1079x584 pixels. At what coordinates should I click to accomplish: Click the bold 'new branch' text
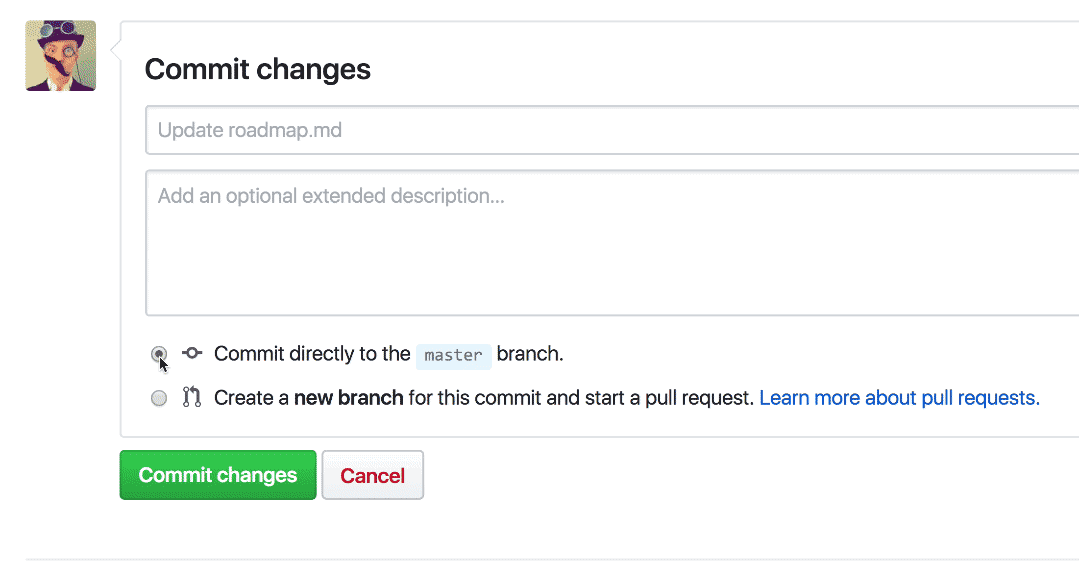coord(348,398)
